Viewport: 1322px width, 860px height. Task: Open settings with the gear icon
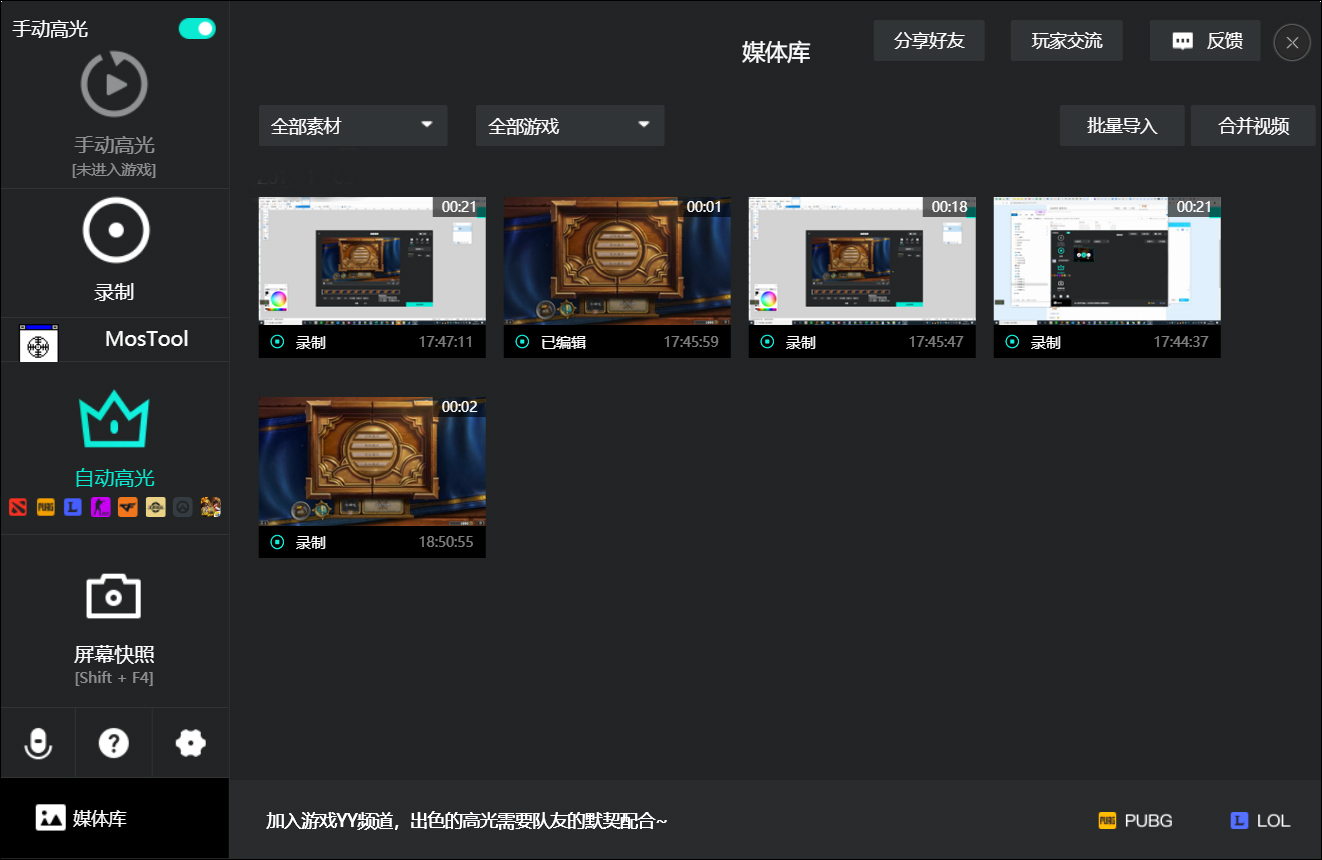190,743
